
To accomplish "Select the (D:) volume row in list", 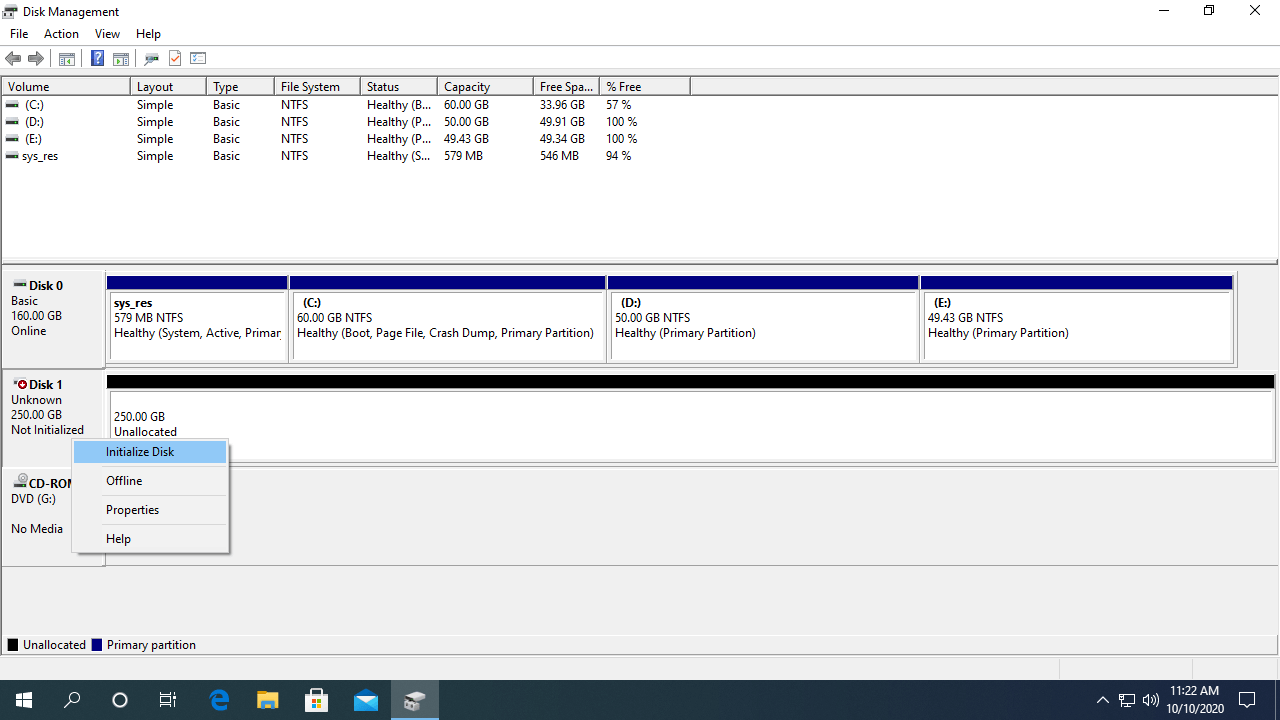I will tap(35, 122).
